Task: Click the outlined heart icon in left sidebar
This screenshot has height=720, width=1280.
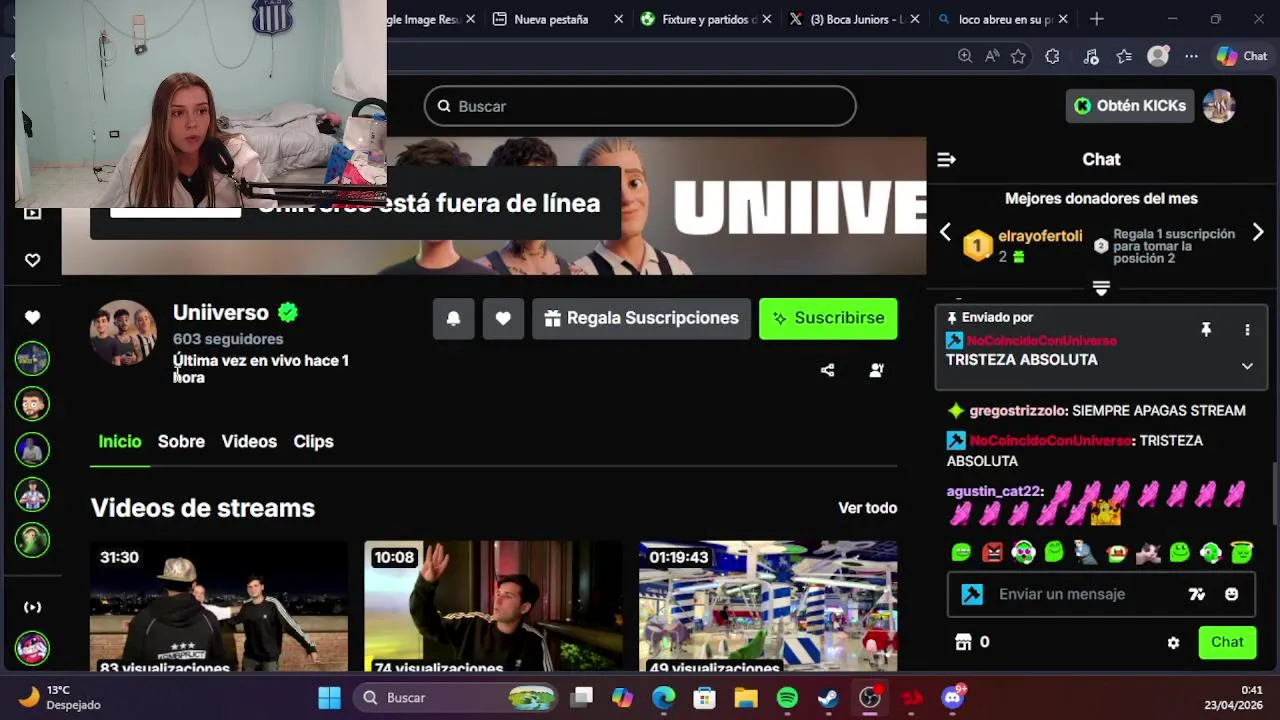Action: pyautogui.click(x=32, y=260)
